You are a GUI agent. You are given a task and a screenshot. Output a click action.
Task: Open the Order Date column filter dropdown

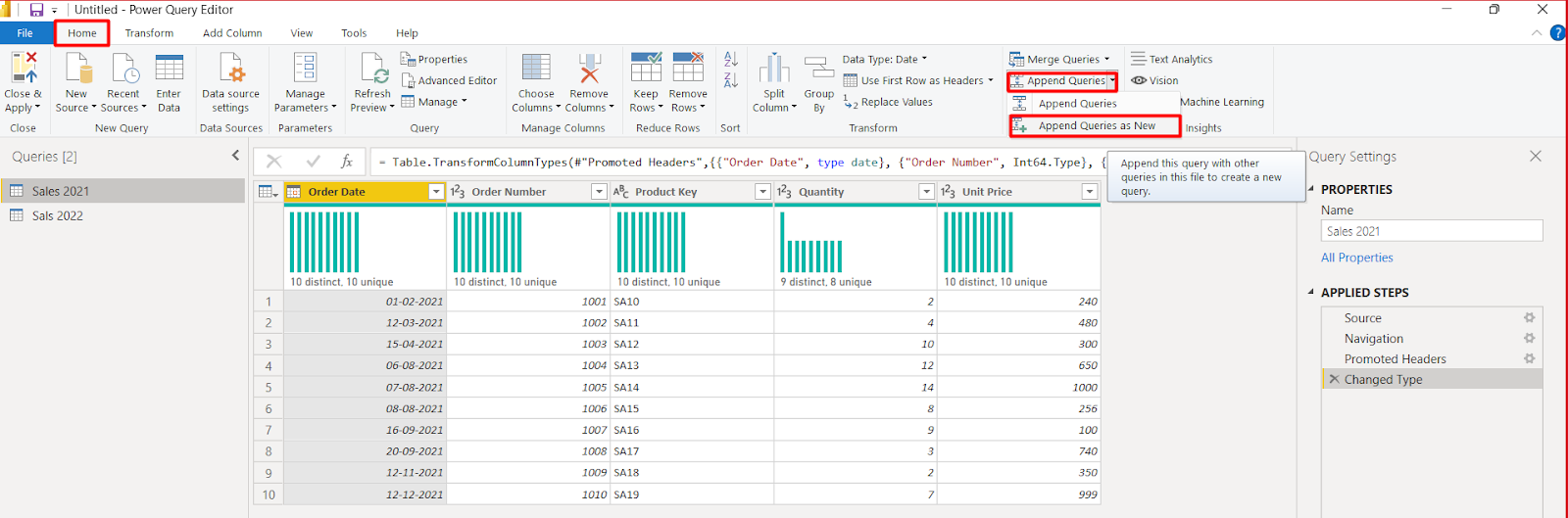point(436,192)
